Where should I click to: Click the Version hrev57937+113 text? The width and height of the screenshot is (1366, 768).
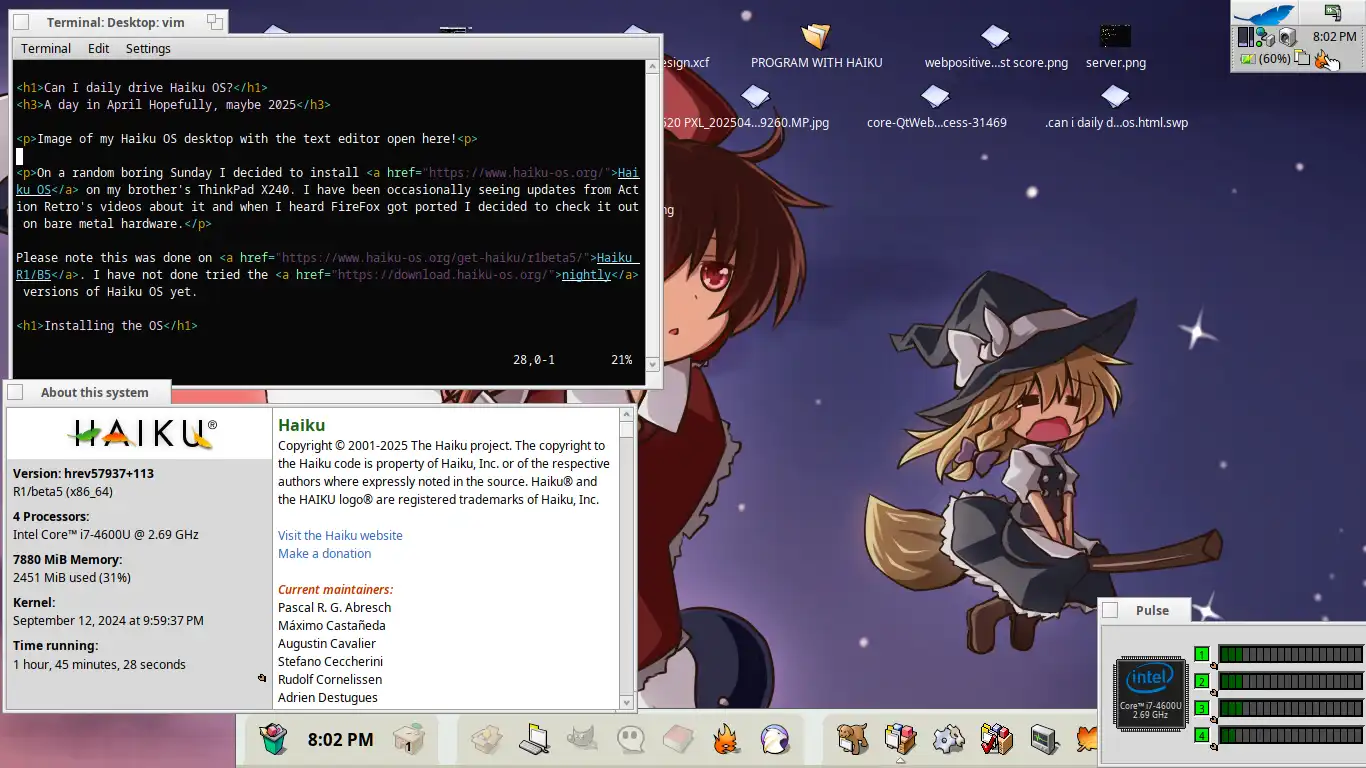[x=83, y=473]
